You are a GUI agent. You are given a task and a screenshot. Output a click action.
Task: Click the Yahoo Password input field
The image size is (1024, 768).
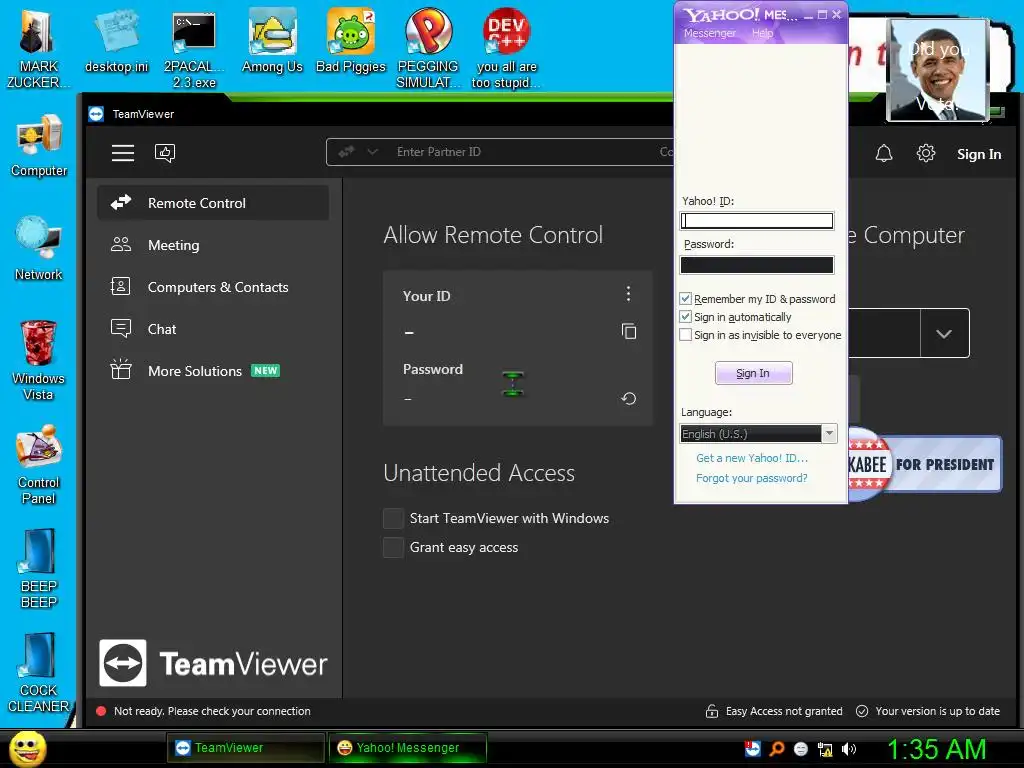pyautogui.click(x=757, y=264)
